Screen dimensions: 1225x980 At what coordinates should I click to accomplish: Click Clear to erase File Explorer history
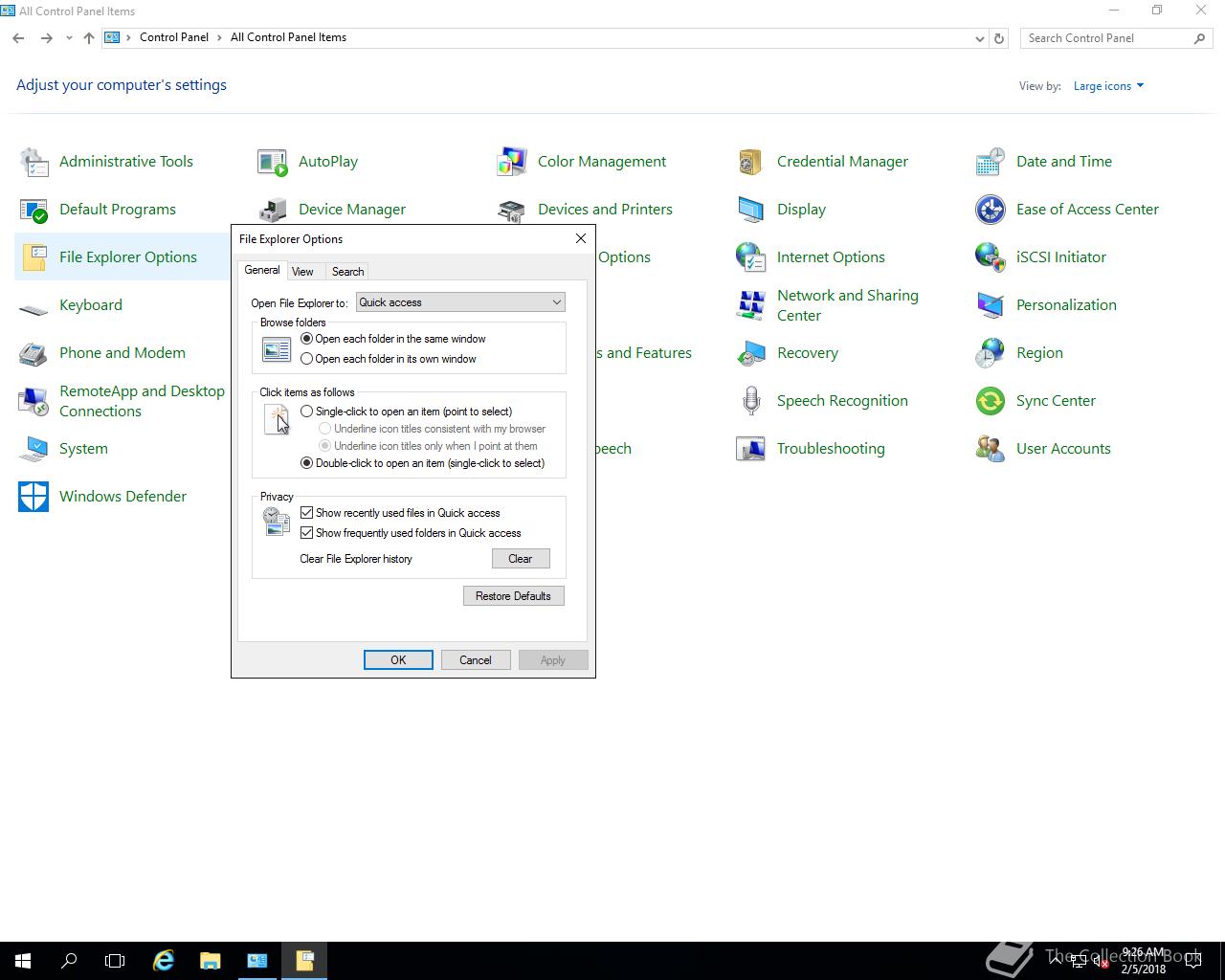tap(521, 559)
